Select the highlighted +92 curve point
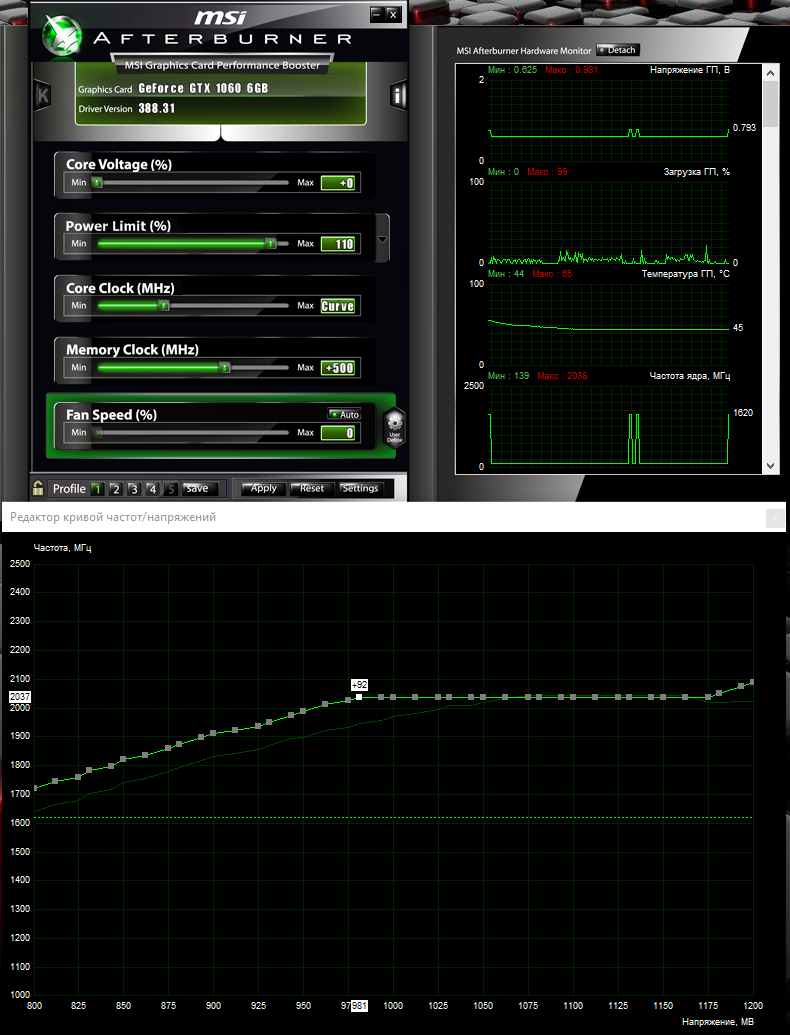 coord(358,697)
